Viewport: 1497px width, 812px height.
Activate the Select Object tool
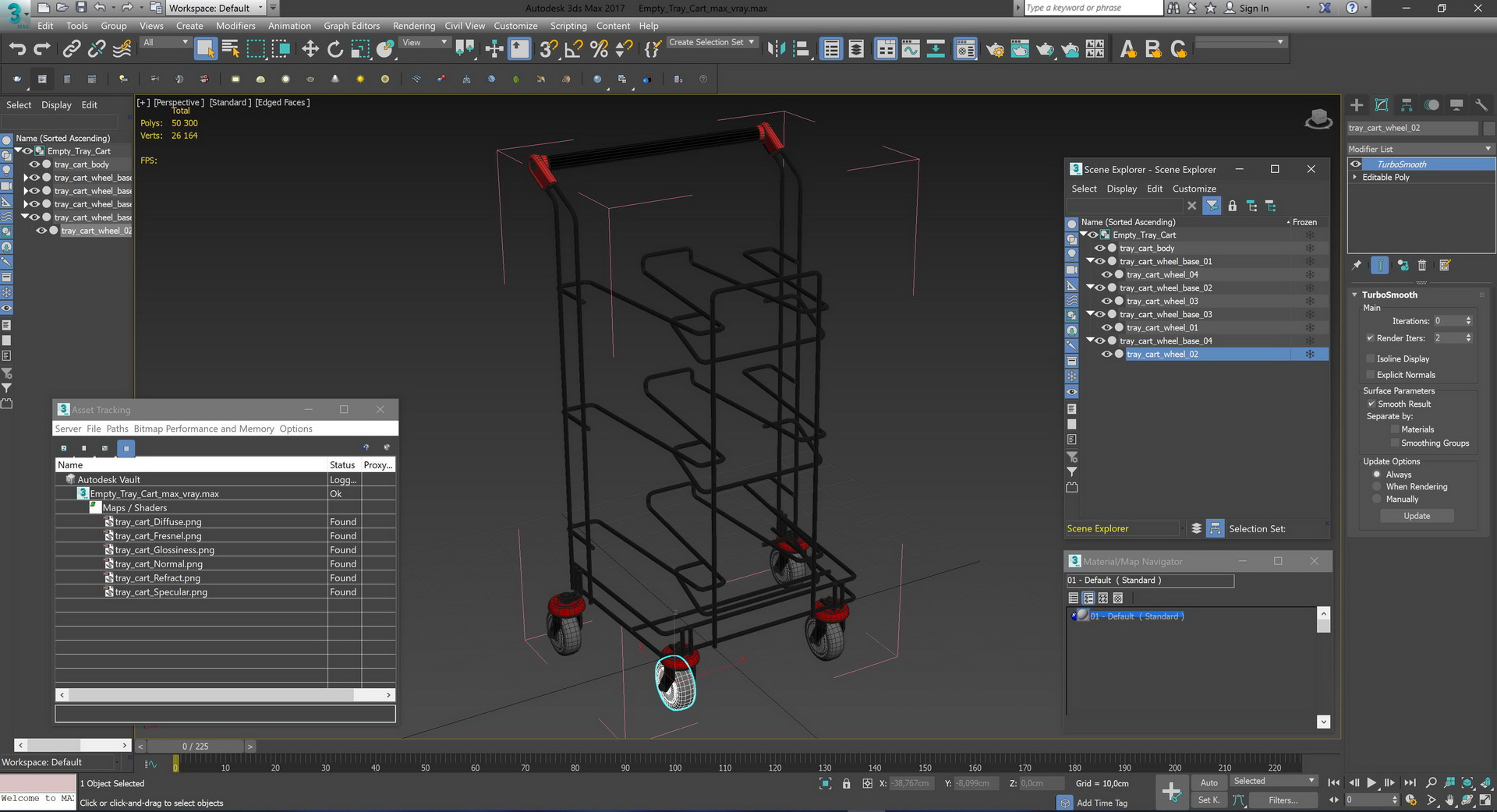click(x=205, y=49)
